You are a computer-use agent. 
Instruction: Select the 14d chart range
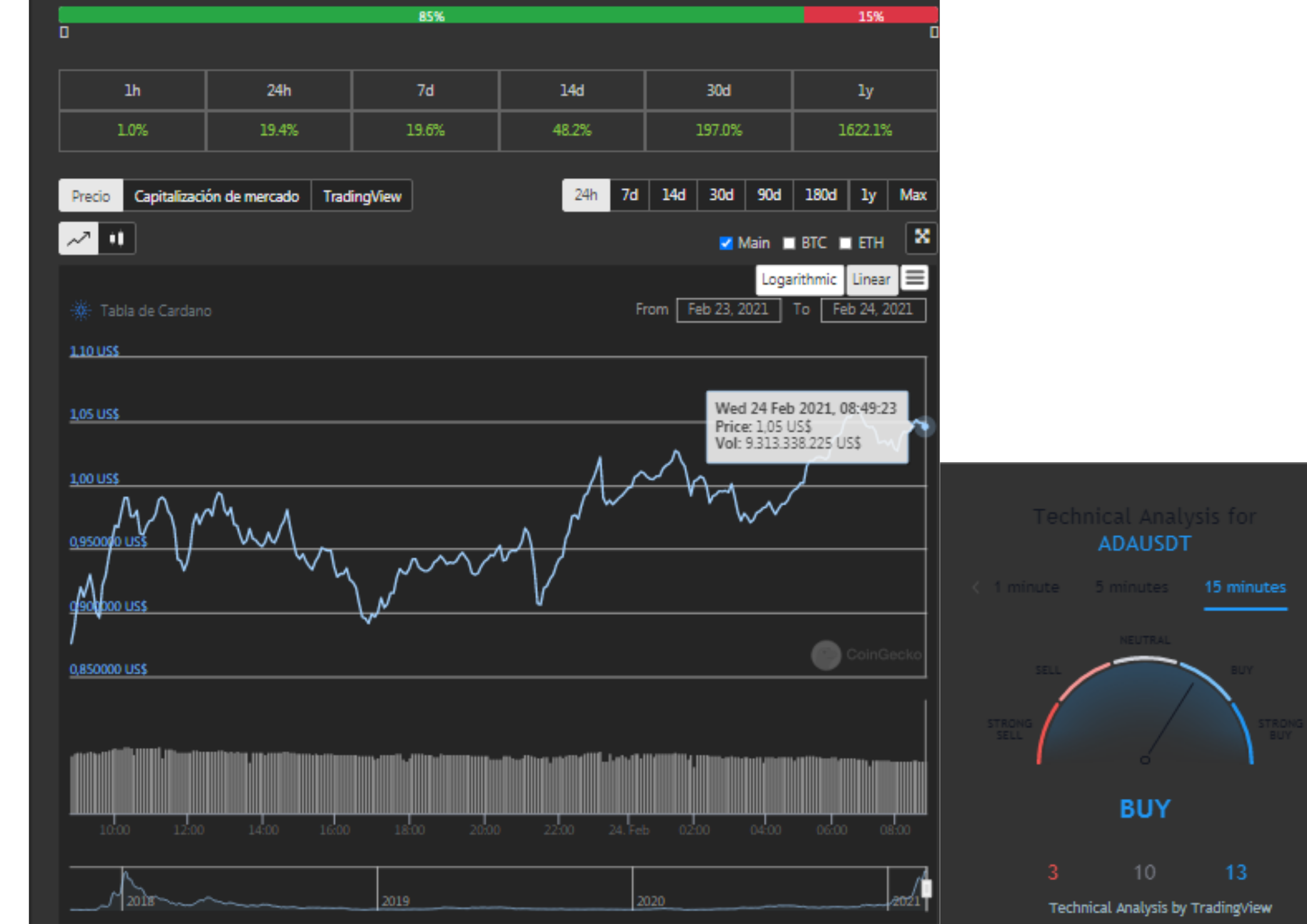click(x=674, y=194)
